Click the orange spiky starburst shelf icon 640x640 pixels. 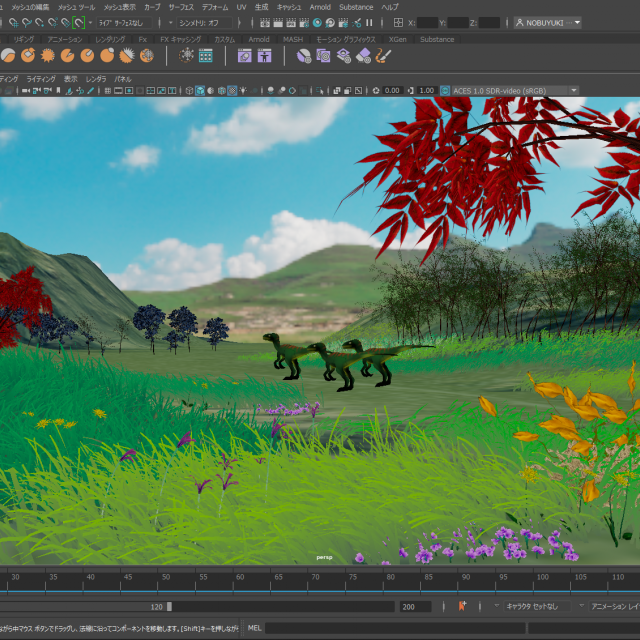click(x=48, y=56)
